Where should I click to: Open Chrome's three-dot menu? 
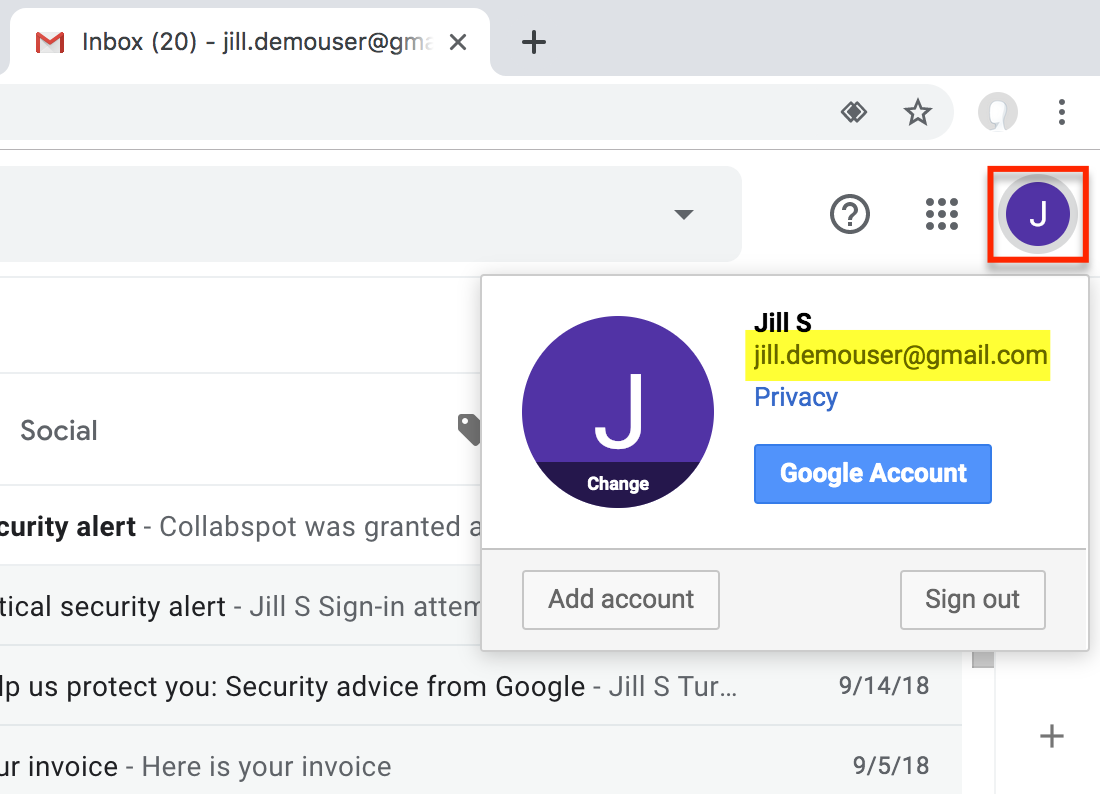[1062, 112]
